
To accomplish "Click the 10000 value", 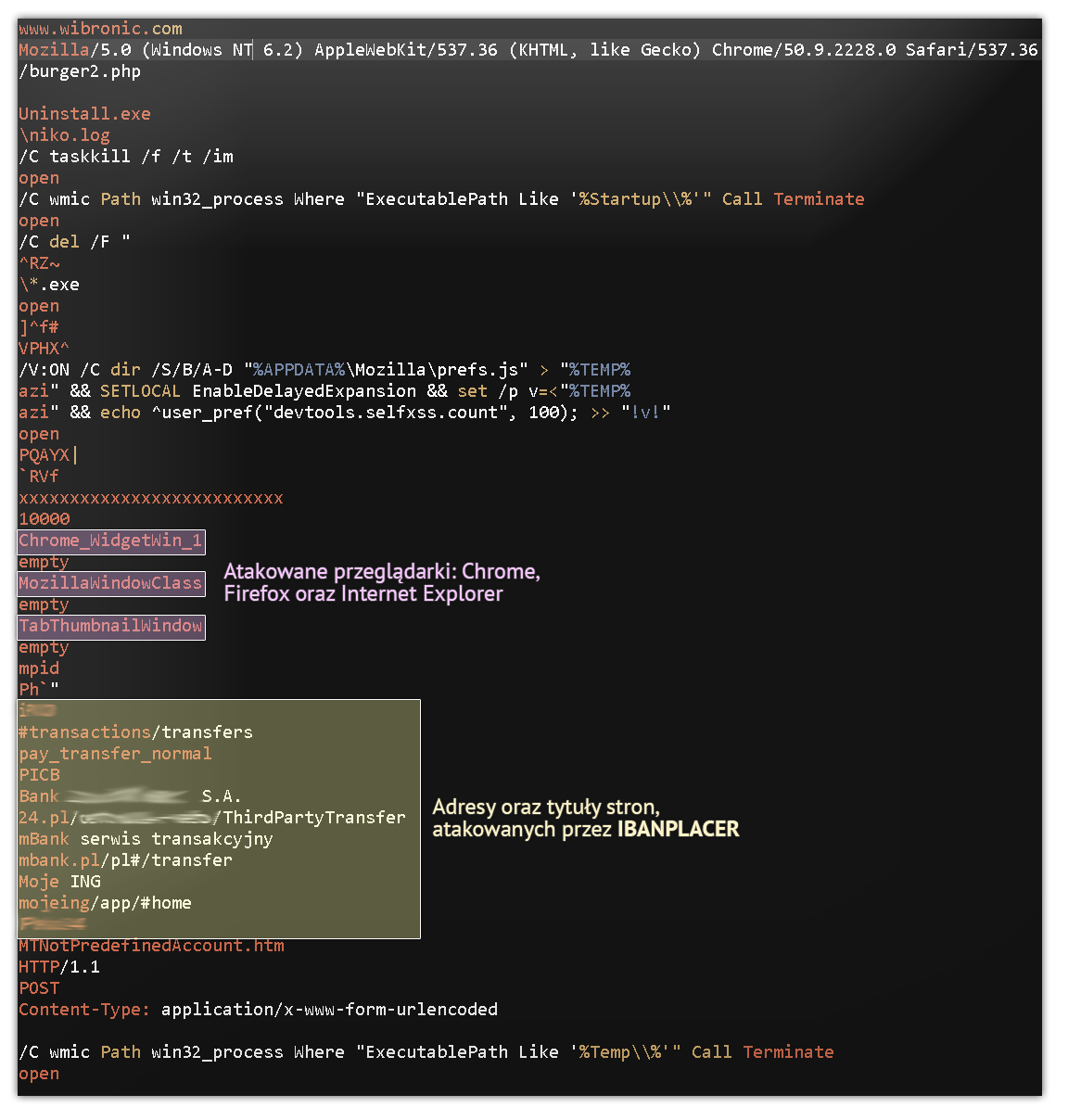I will (x=44, y=519).
